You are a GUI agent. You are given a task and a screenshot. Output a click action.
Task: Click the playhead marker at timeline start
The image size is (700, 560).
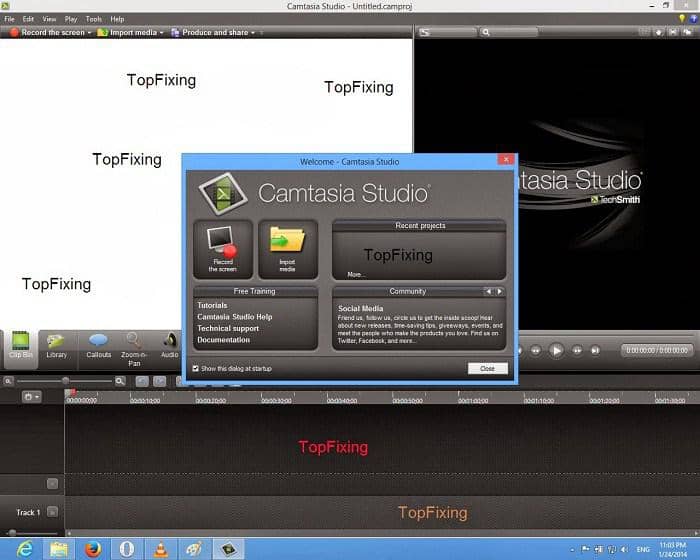[x=70, y=393]
